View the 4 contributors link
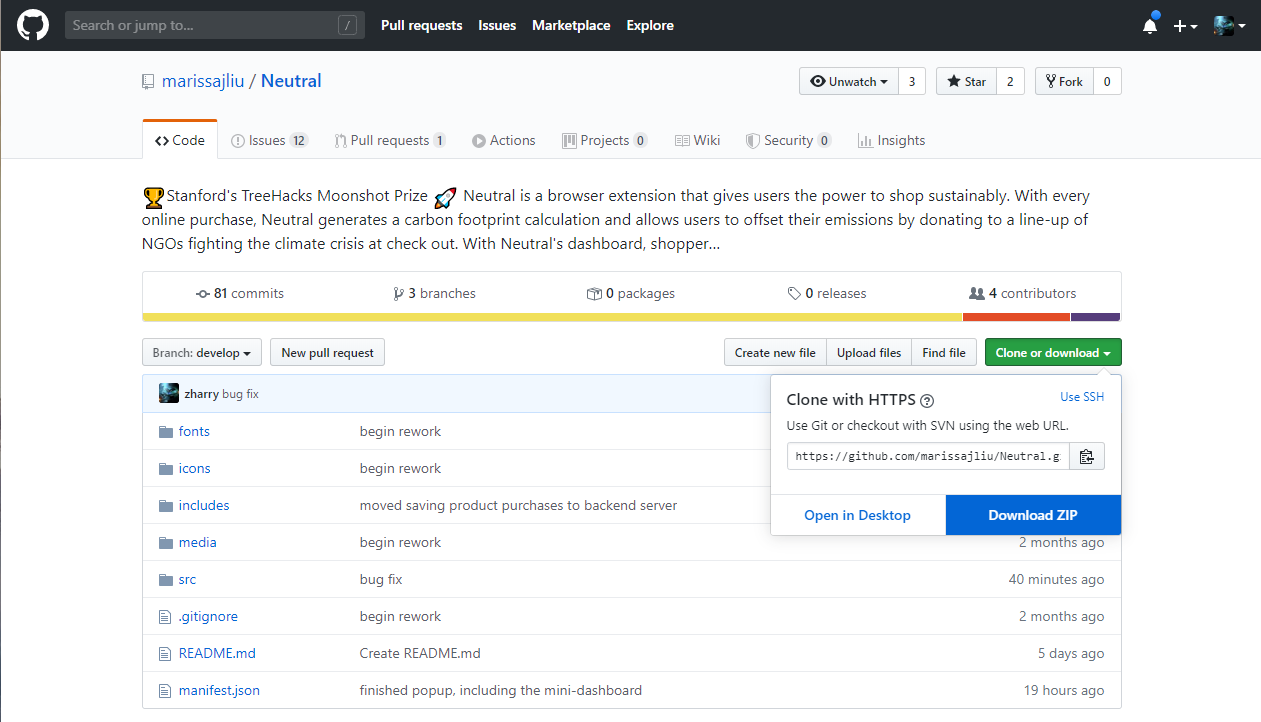This screenshot has height=722, width=1261. (1023, 294)
